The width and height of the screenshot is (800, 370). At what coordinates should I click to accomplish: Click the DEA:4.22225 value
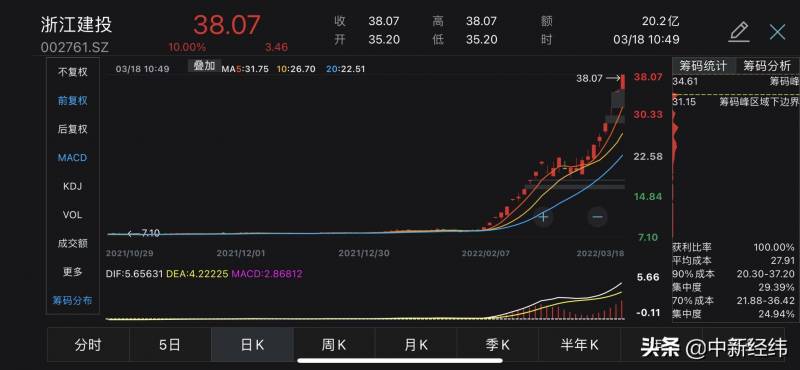click(197, 274)
